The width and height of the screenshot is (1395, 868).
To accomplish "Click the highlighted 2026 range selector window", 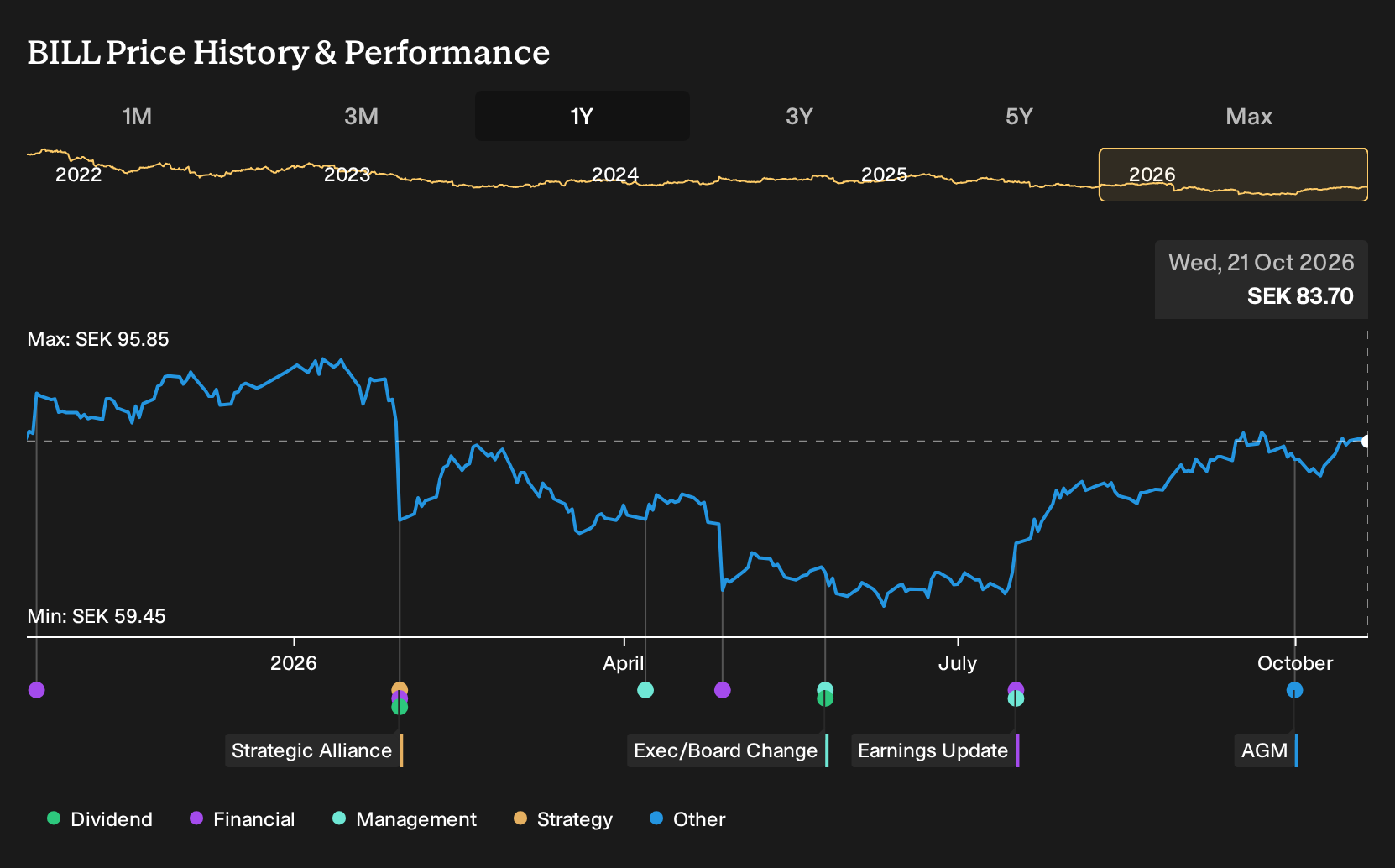I will click(x=1234, y=175).
